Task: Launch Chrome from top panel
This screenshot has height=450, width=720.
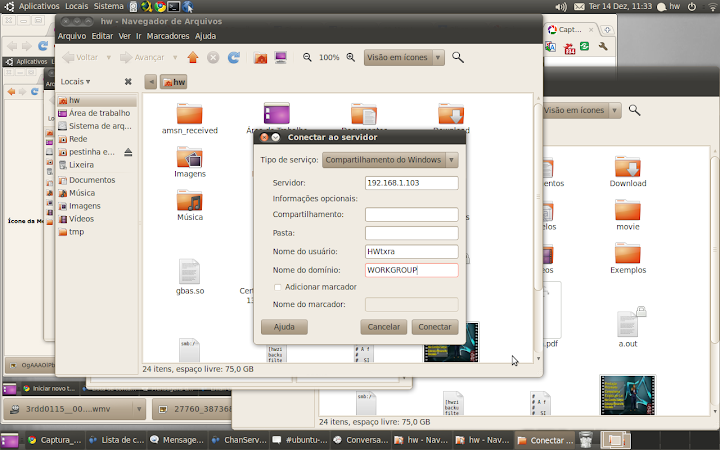Action: tap(160, 6)
